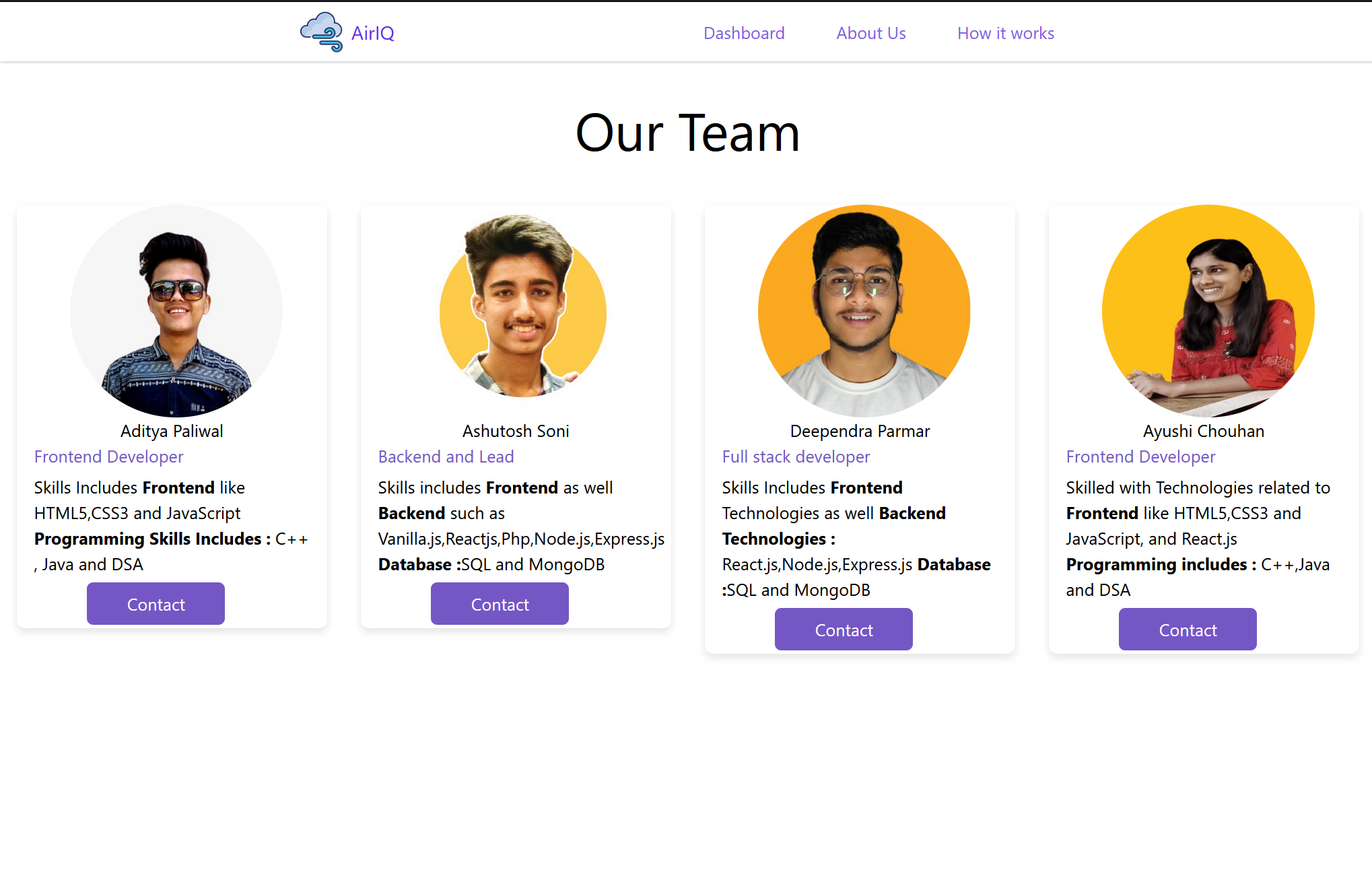Contact Ayushi Chouhan via her button
Screen dimensions: 1372x882
tap(1188, 630)
